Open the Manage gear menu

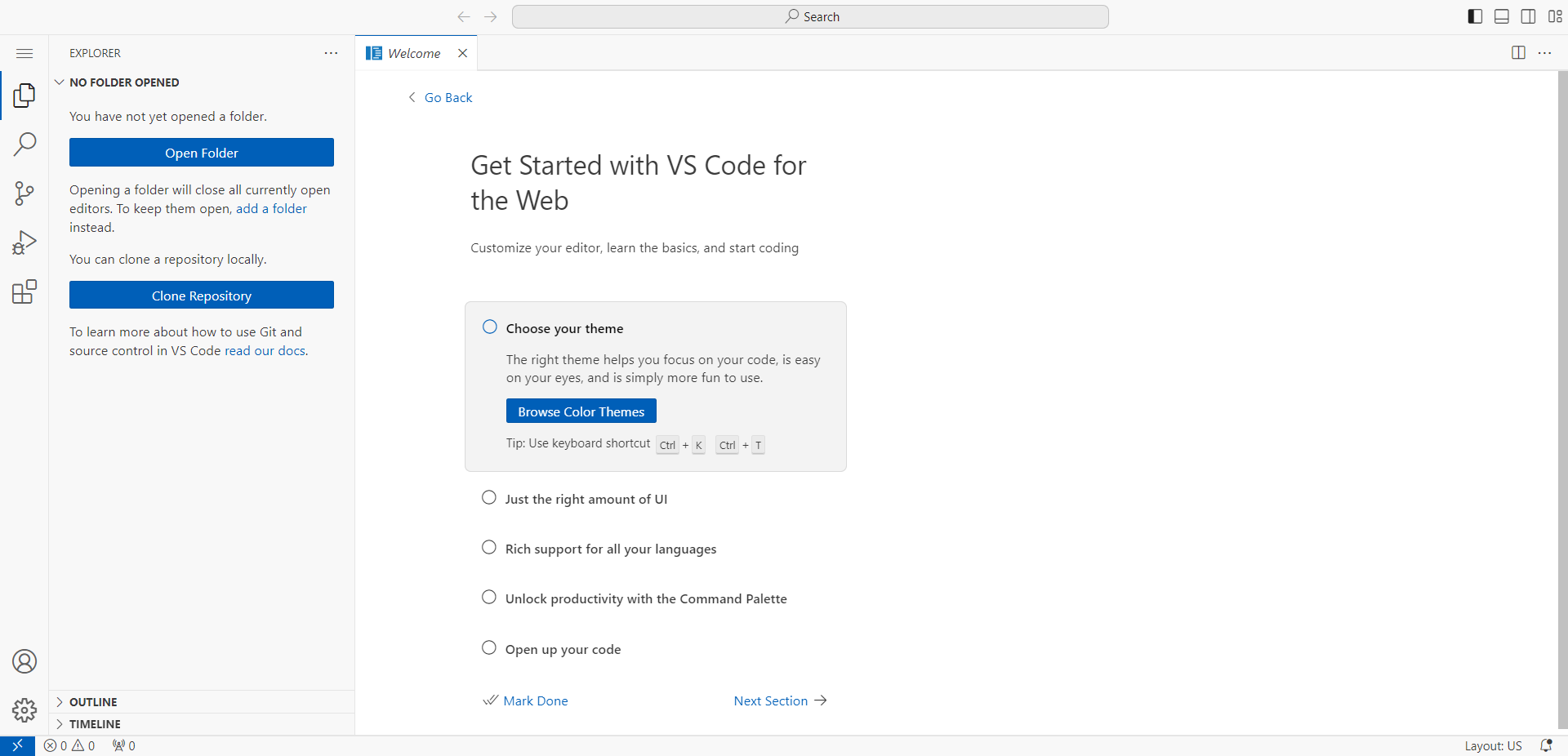click(24, 710)
